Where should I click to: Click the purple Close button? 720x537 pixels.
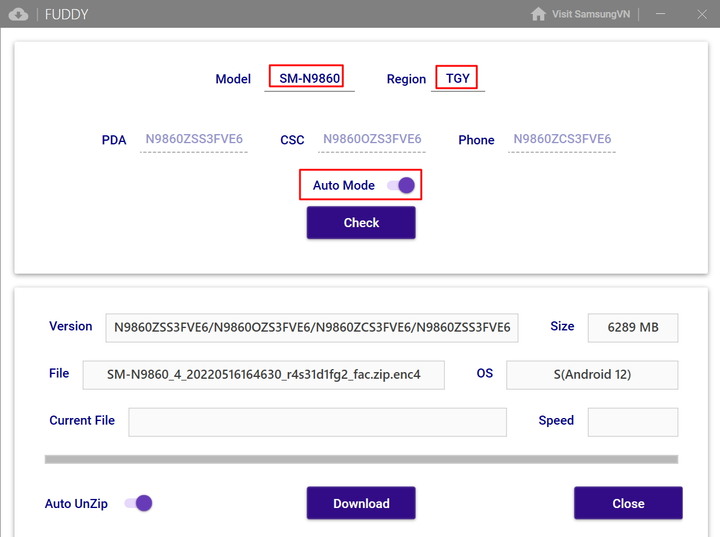[x=628, y=503]
